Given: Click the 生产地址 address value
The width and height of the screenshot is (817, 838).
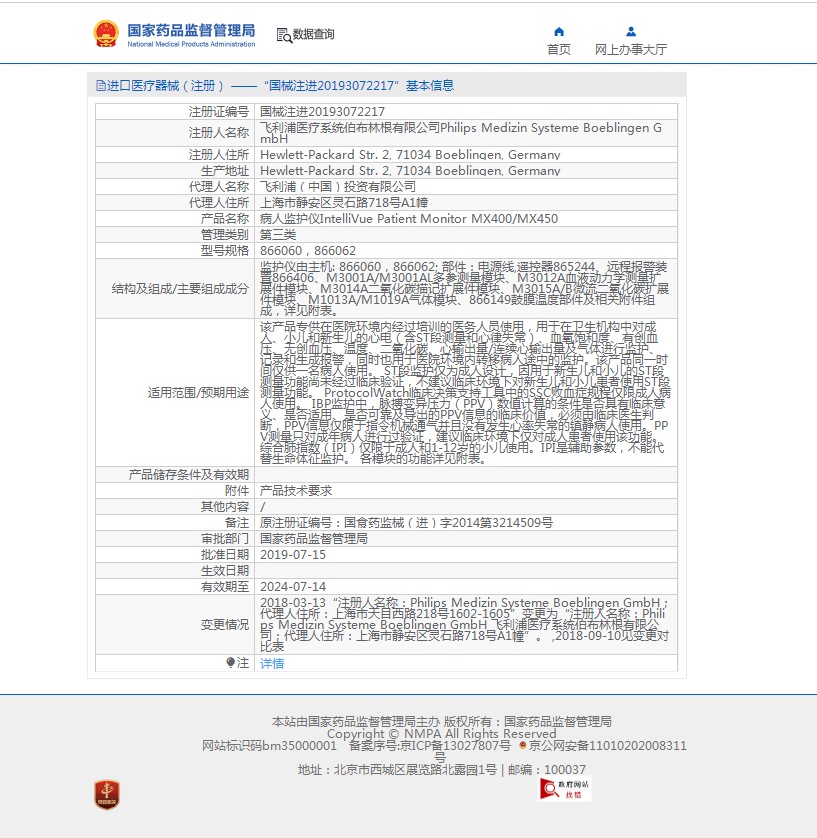Looking at the screenshot, I should coord(410,170).
